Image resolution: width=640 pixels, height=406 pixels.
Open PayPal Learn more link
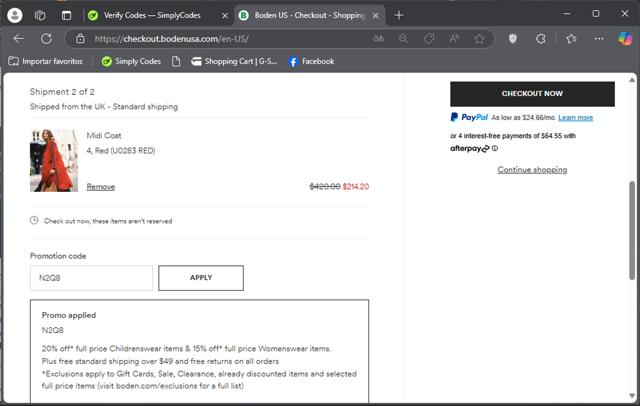pyautogui.click(x=576, y=118)
